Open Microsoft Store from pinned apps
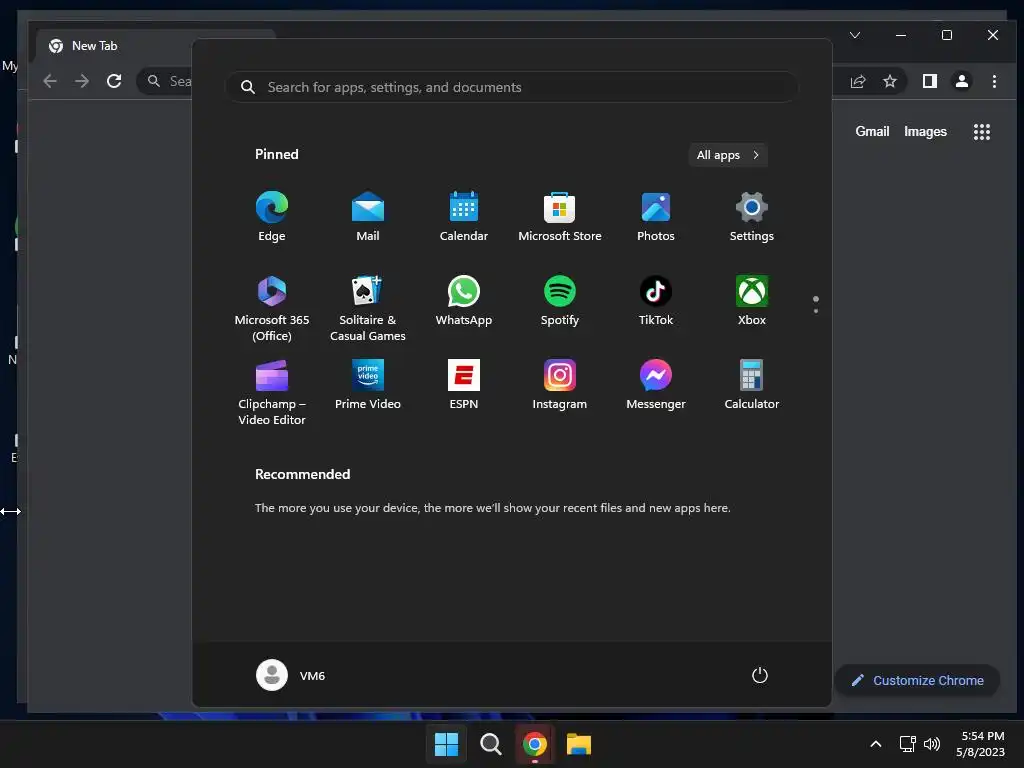 coord(560,217)
